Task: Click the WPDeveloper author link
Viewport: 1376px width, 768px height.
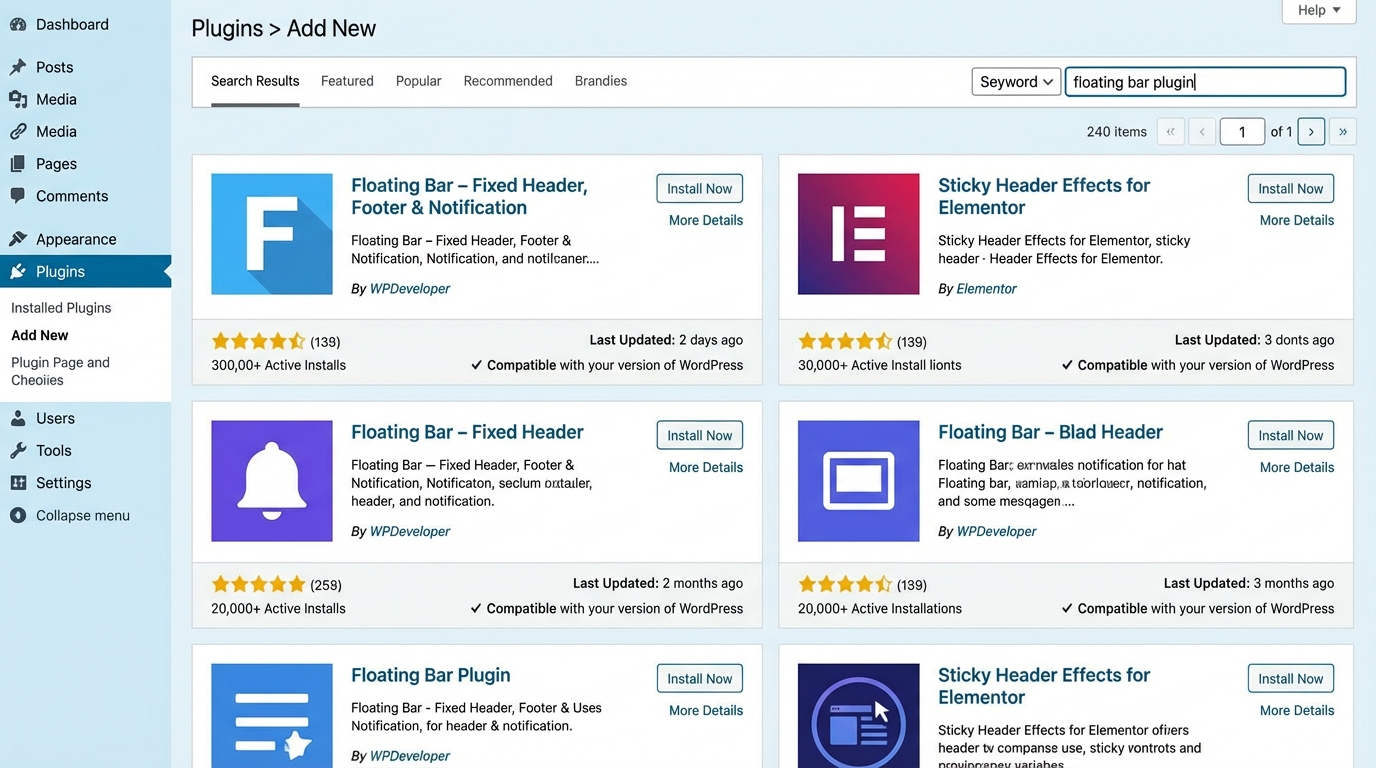Action: coord(409,288)
